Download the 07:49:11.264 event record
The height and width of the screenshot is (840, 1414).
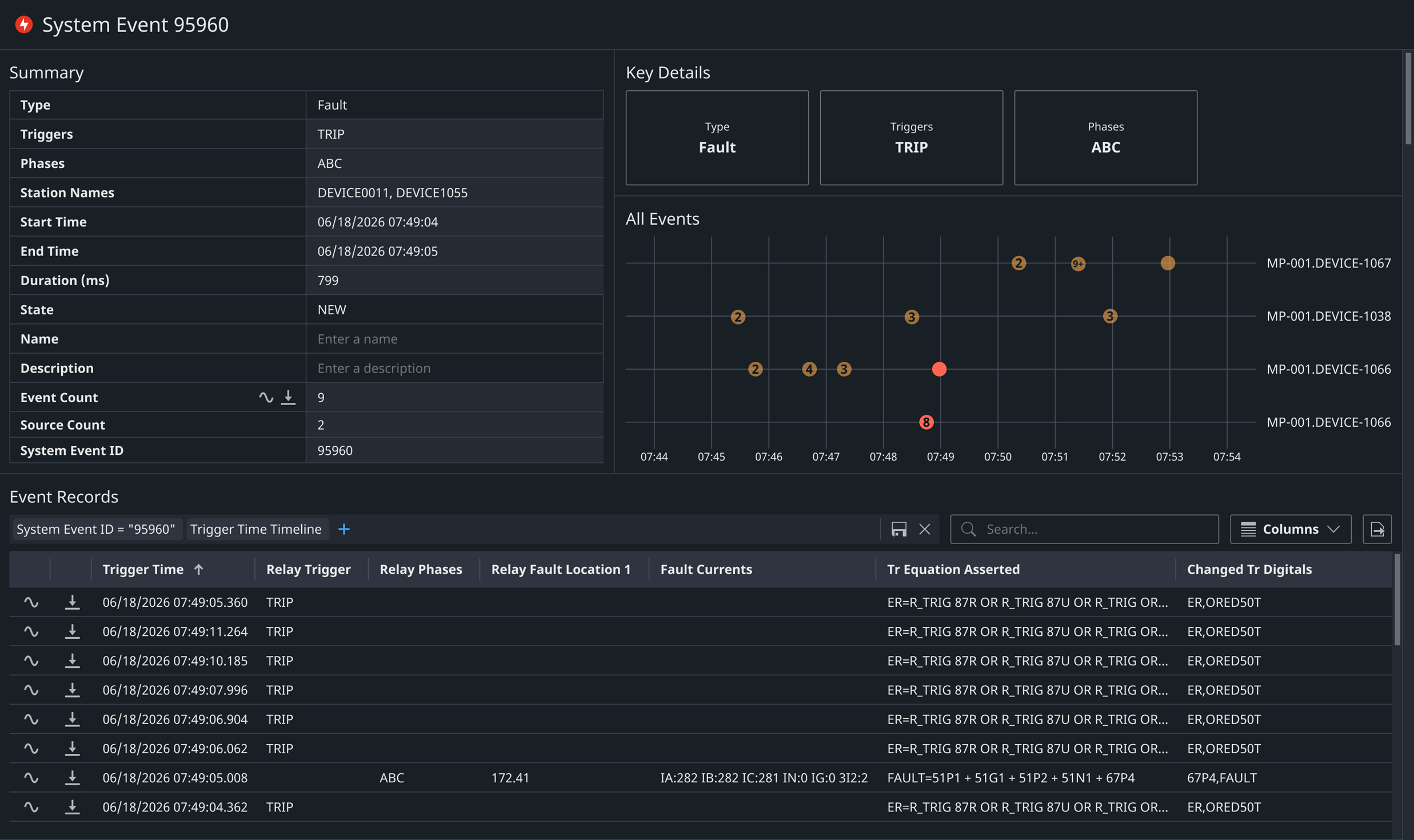click(72, 631)
